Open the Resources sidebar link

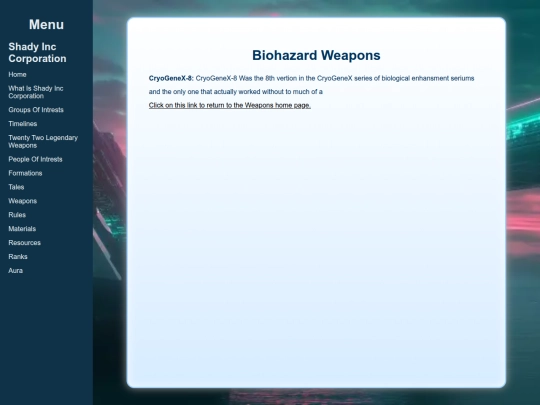pos(24,243)
